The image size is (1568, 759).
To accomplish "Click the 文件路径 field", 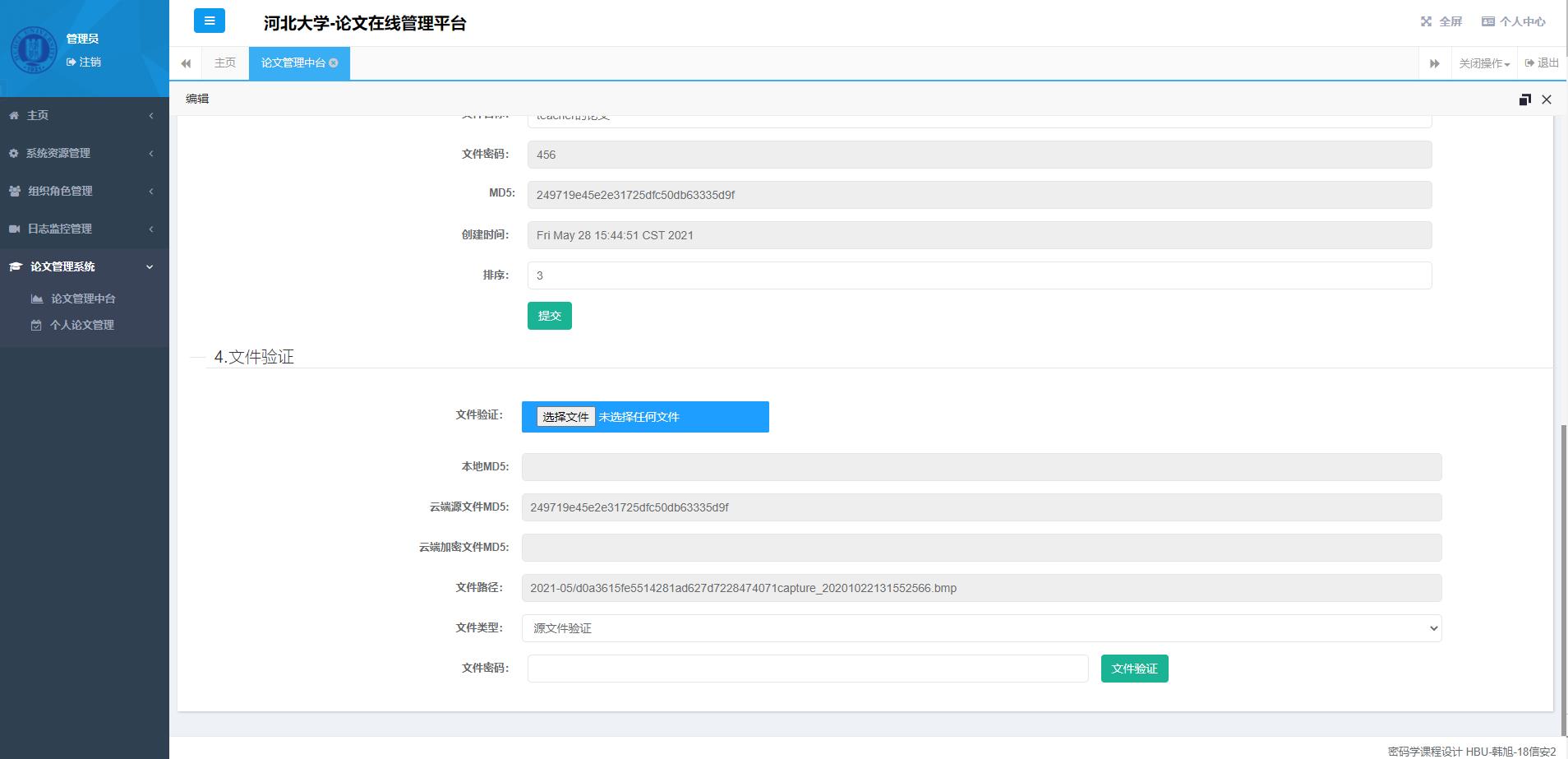I will point(982,588).
